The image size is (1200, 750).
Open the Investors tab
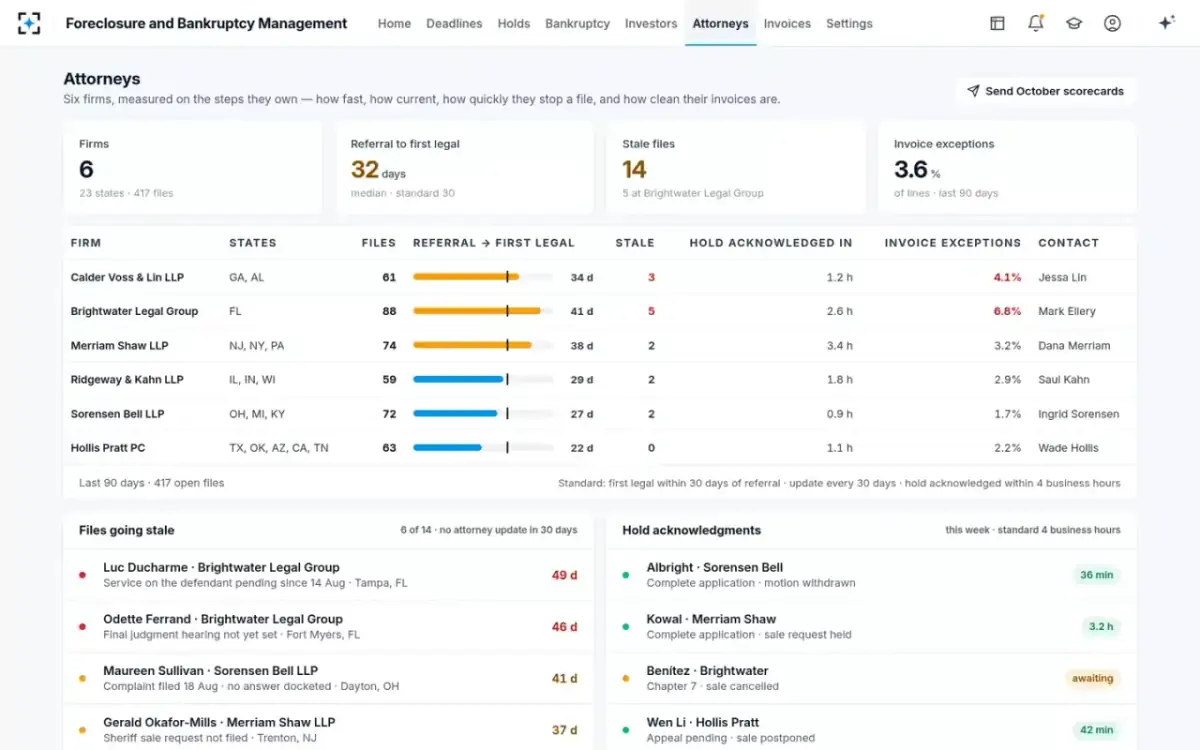click(651, 23)
